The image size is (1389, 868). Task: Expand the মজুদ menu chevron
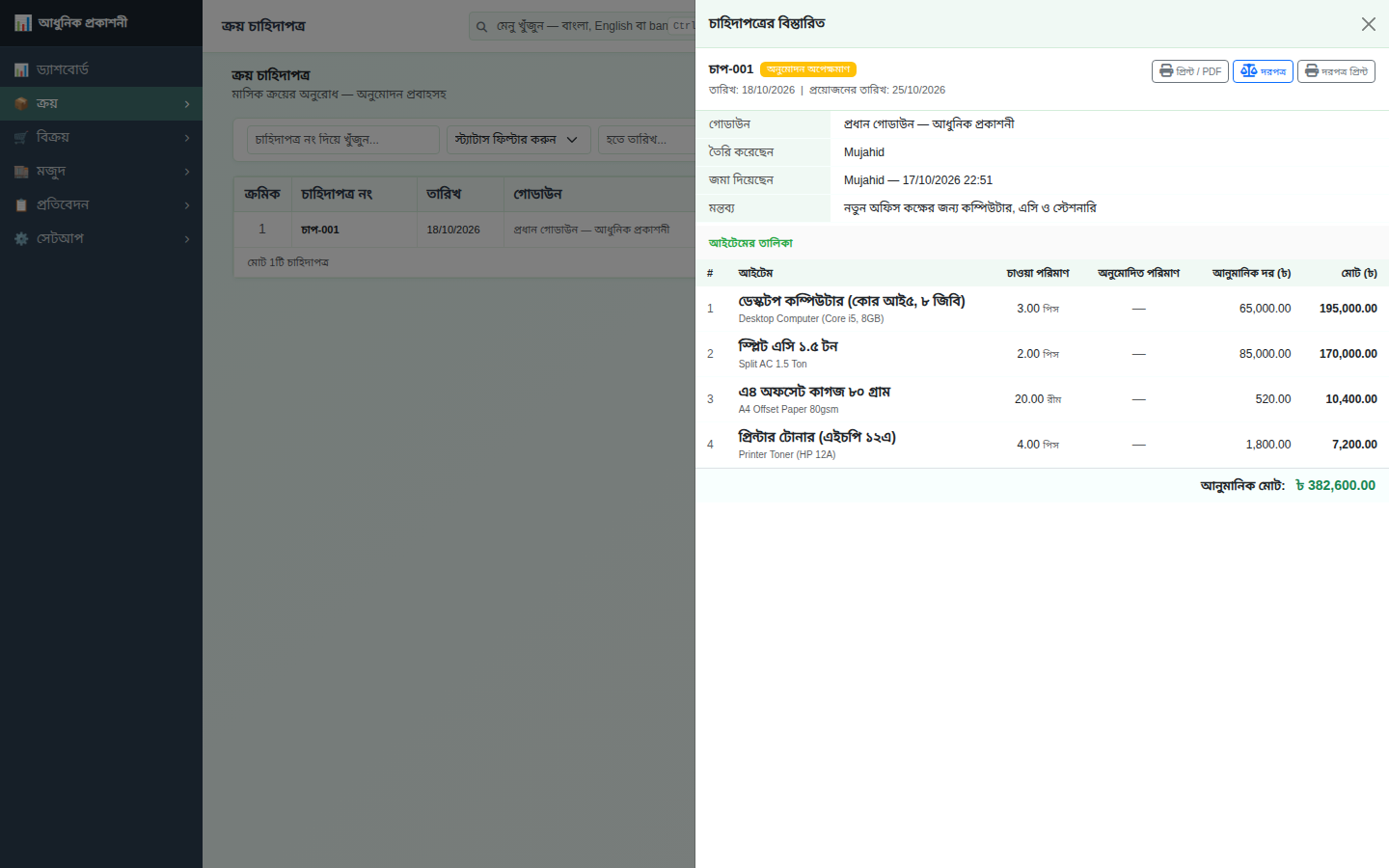[x=187, y=172]
